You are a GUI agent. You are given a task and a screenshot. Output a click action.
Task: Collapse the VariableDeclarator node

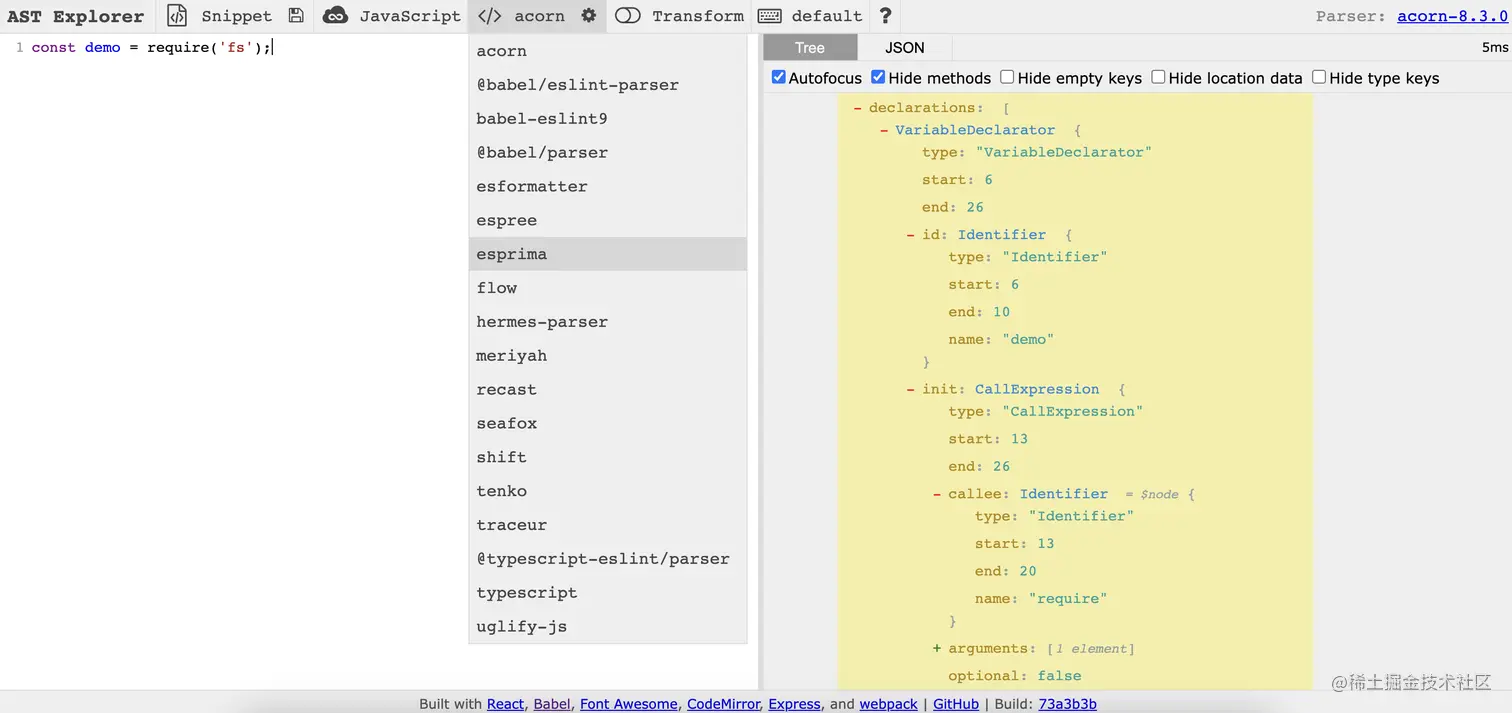884,131
